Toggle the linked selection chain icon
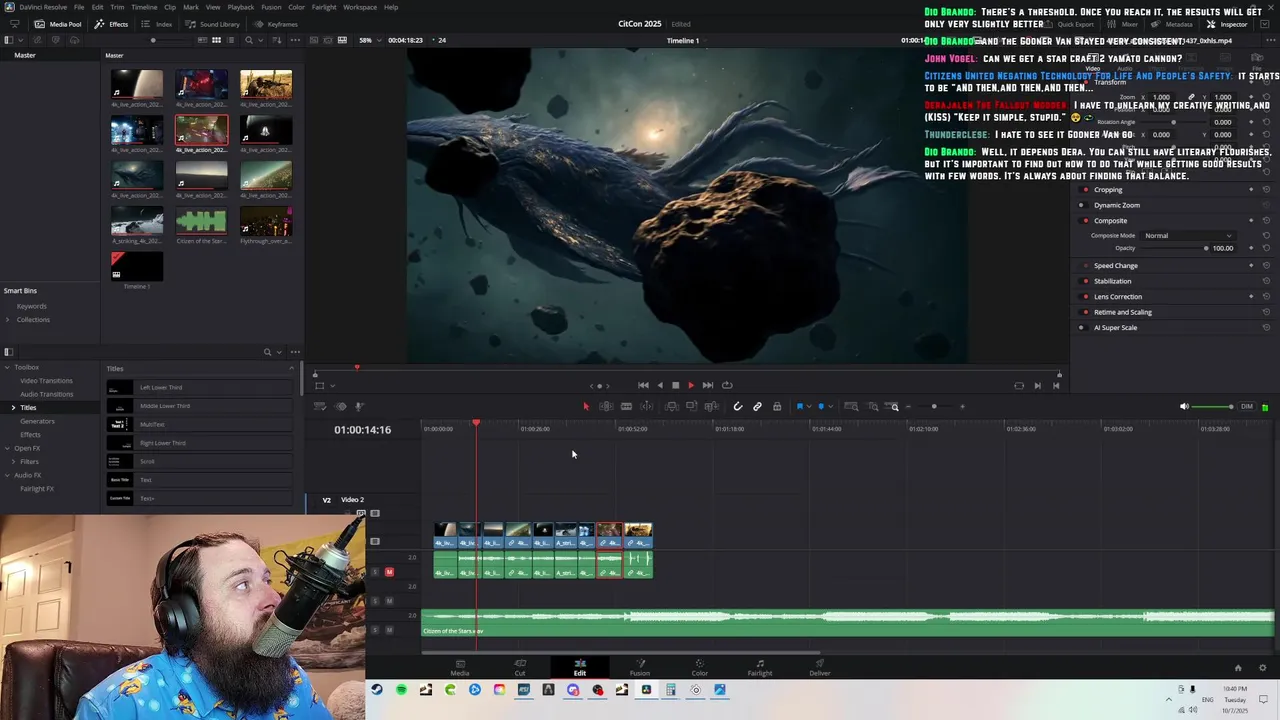 (757, 406)
